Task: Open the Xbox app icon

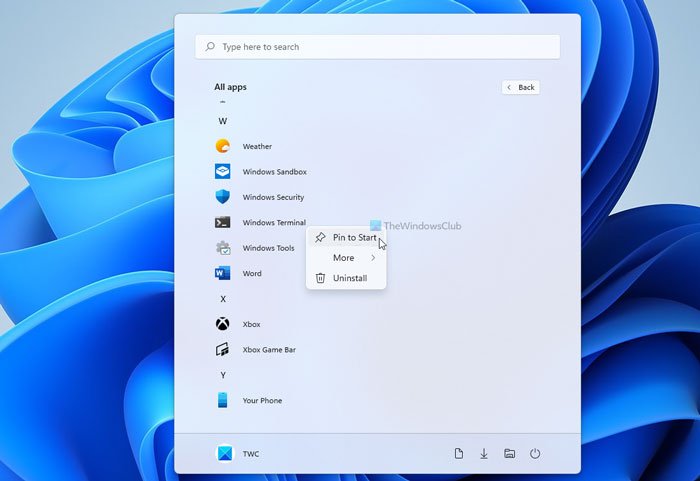Action: pyautogui.click(x=222, y=324)
